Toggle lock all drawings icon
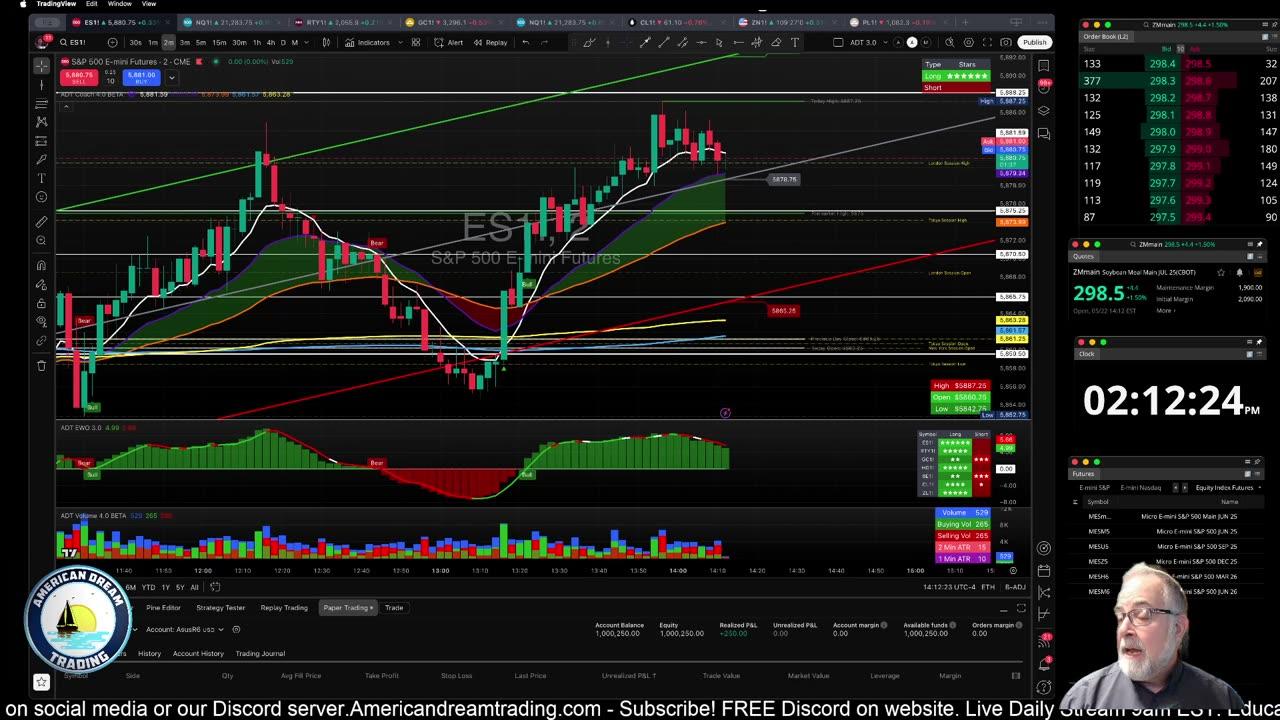Screen dimensions: 1280x720 (x=41, y=302)
